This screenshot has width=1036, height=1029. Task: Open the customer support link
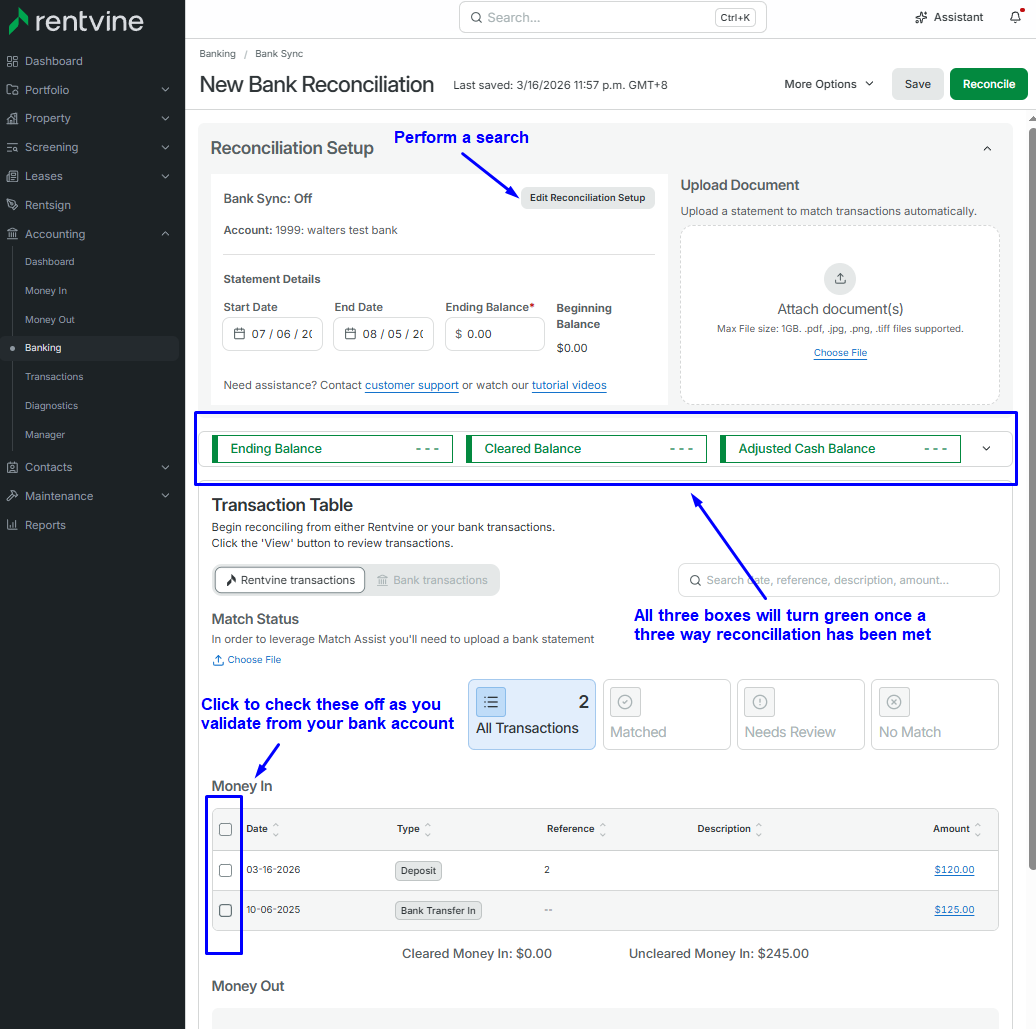coord(412,385)
